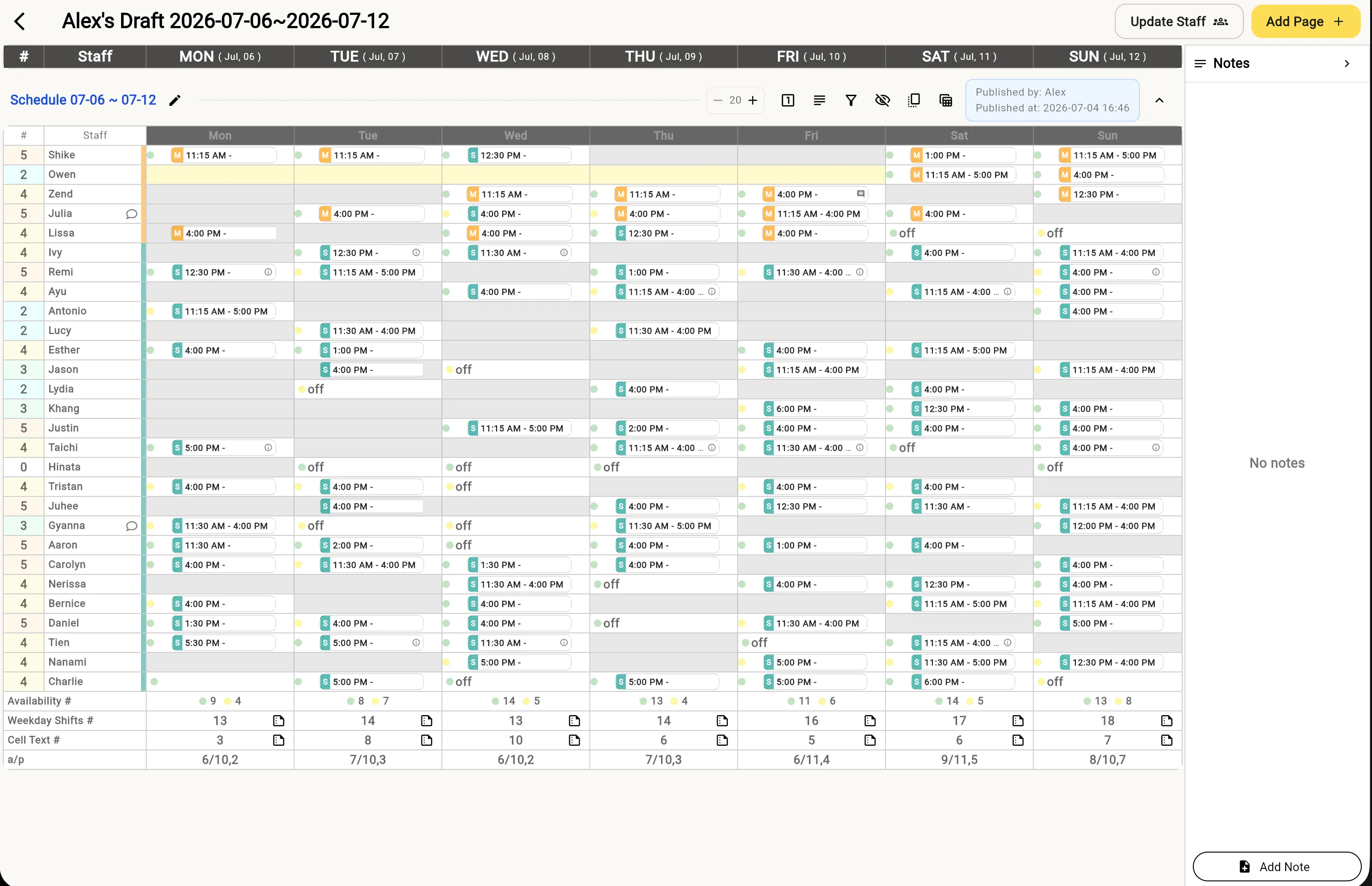Click the Staff header in main bar
Viewport: 1372px width, 886px height.
point(95,57)
